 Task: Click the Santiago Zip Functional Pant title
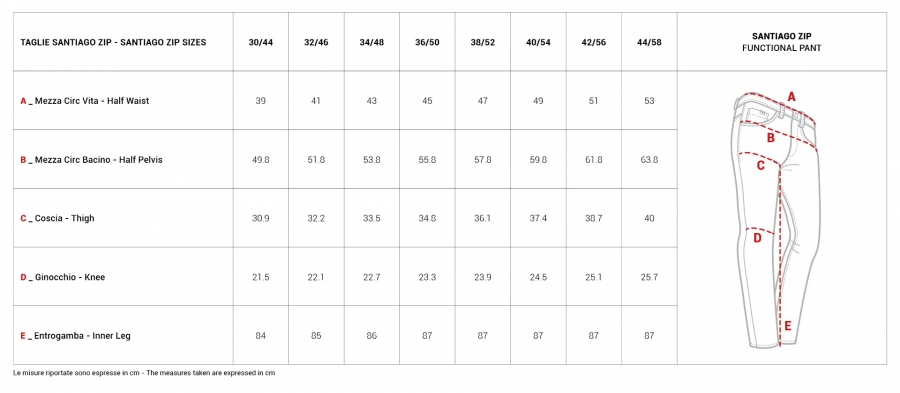click(781, 42)
